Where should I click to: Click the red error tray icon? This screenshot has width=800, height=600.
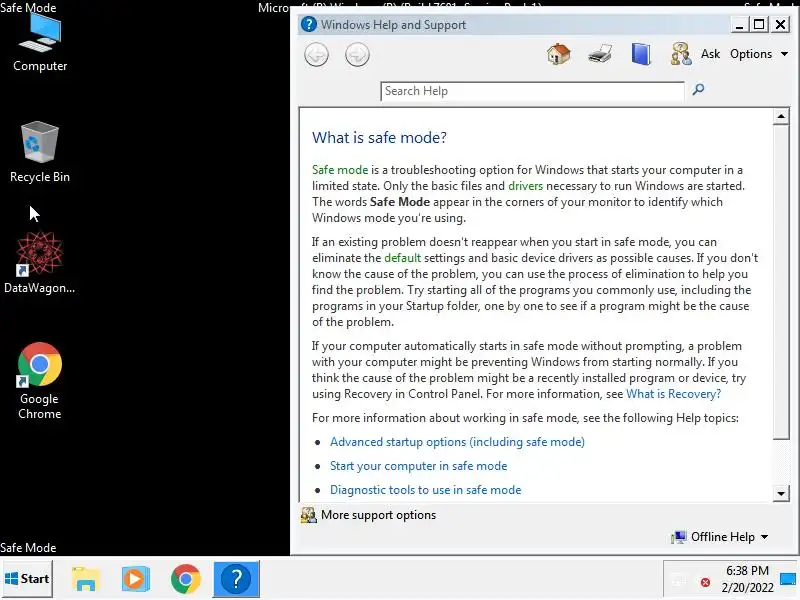[x=705, y=582]
